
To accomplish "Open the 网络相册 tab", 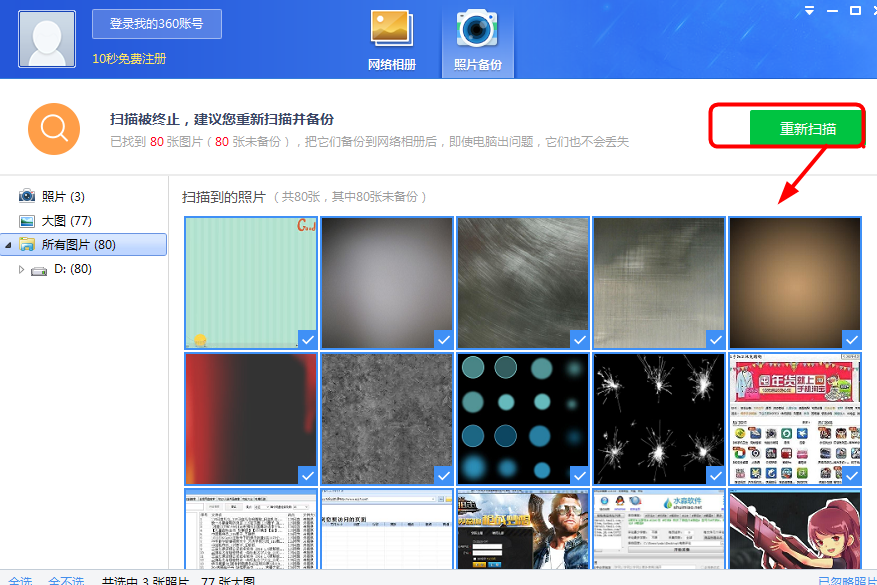I will click(392, 40).
